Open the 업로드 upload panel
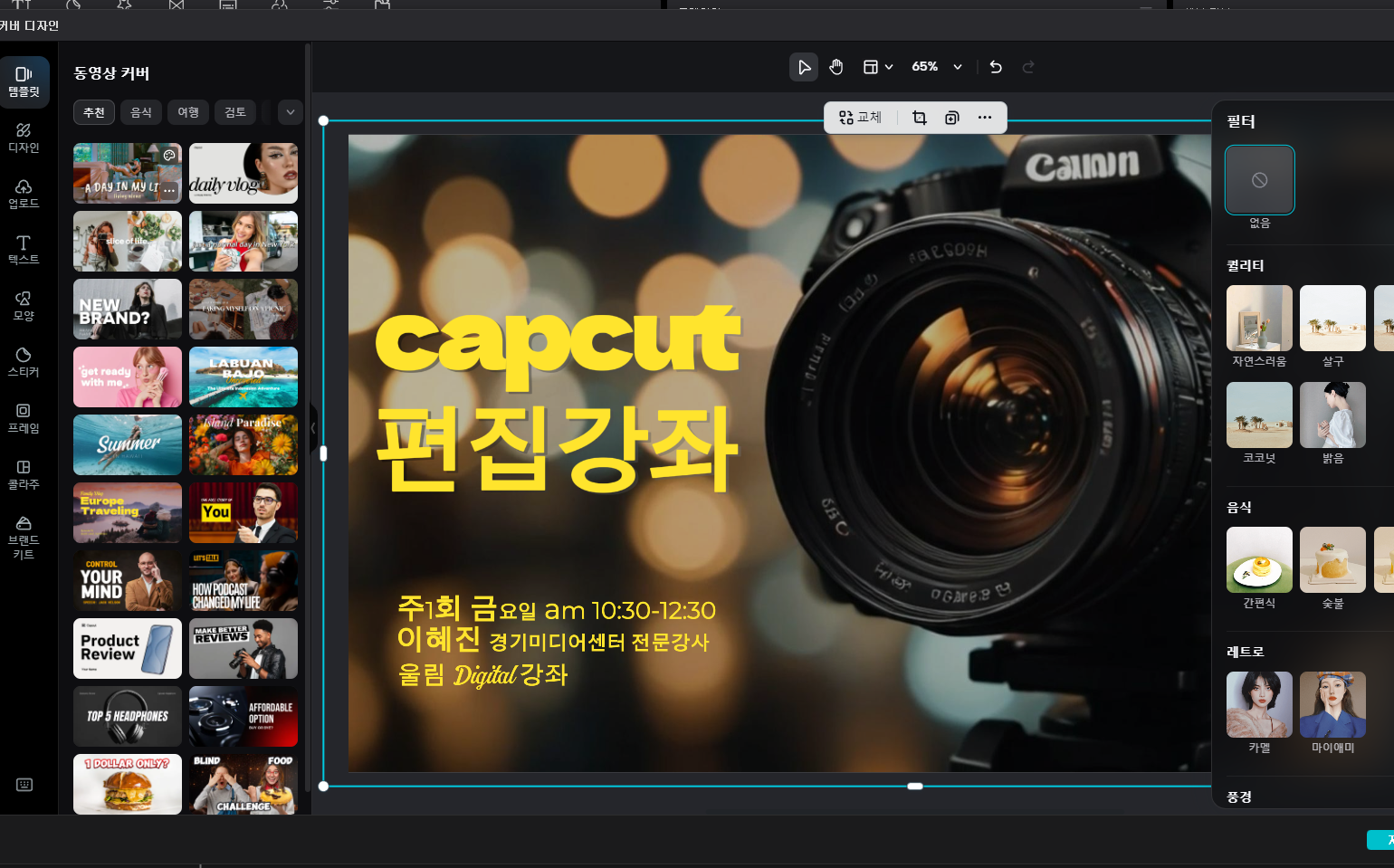 (24, 193)
